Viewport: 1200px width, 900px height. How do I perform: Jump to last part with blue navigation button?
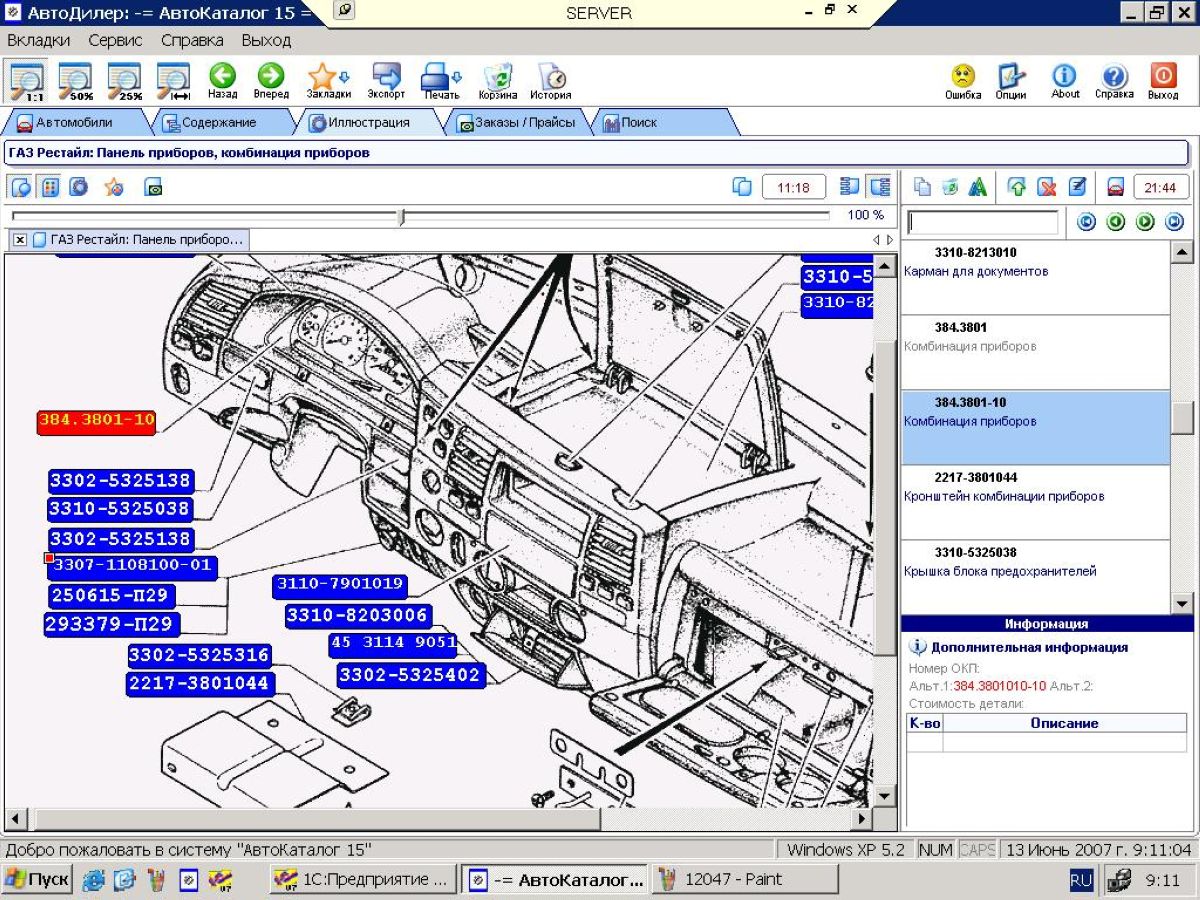pos(1174,222)
